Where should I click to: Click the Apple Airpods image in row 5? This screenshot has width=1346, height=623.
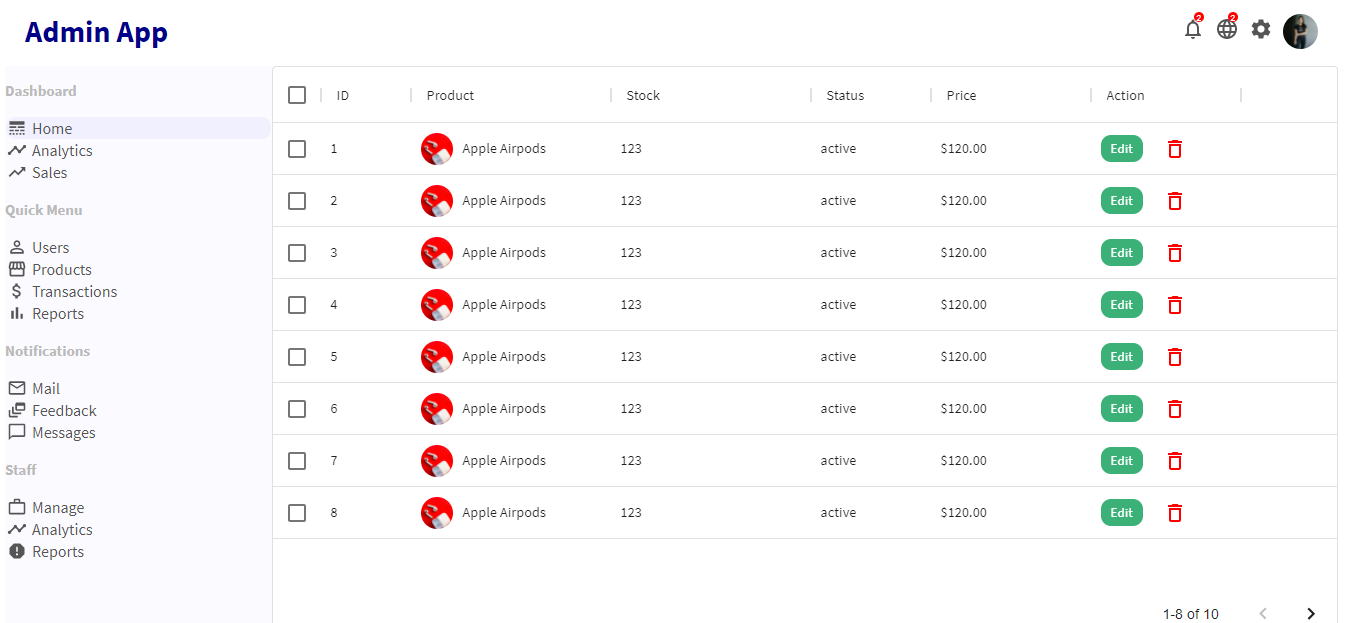tap(437, 357)
